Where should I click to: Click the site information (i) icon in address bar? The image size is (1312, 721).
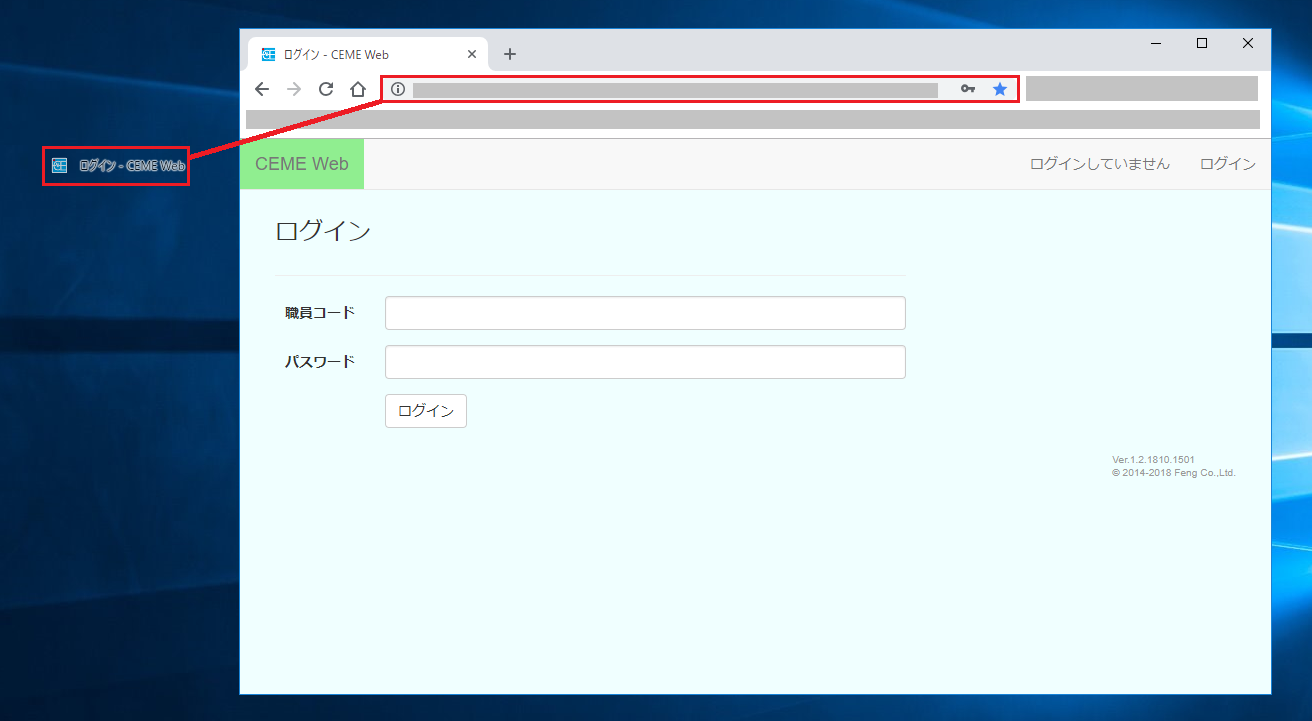397,89
